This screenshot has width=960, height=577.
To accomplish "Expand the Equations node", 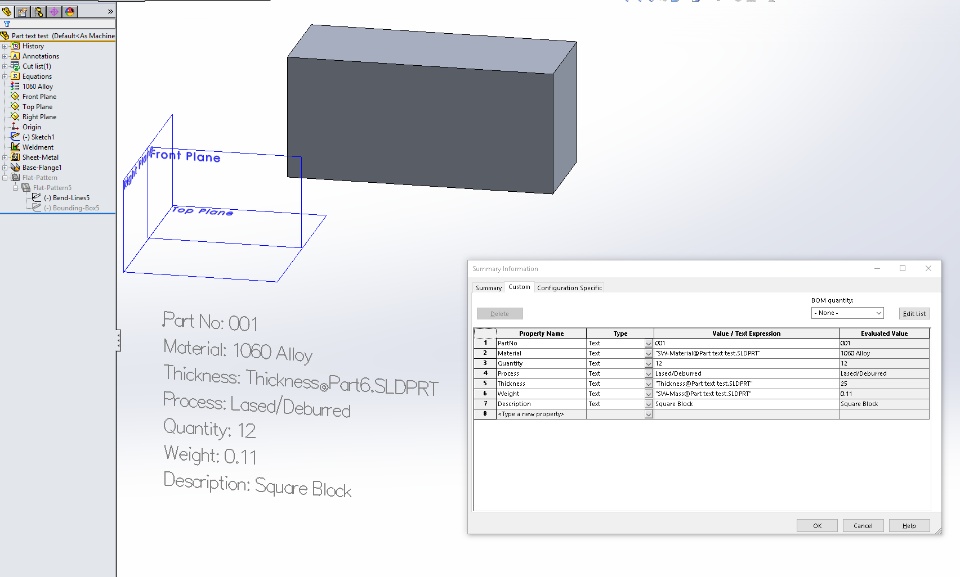I will (x=5, y=76).
